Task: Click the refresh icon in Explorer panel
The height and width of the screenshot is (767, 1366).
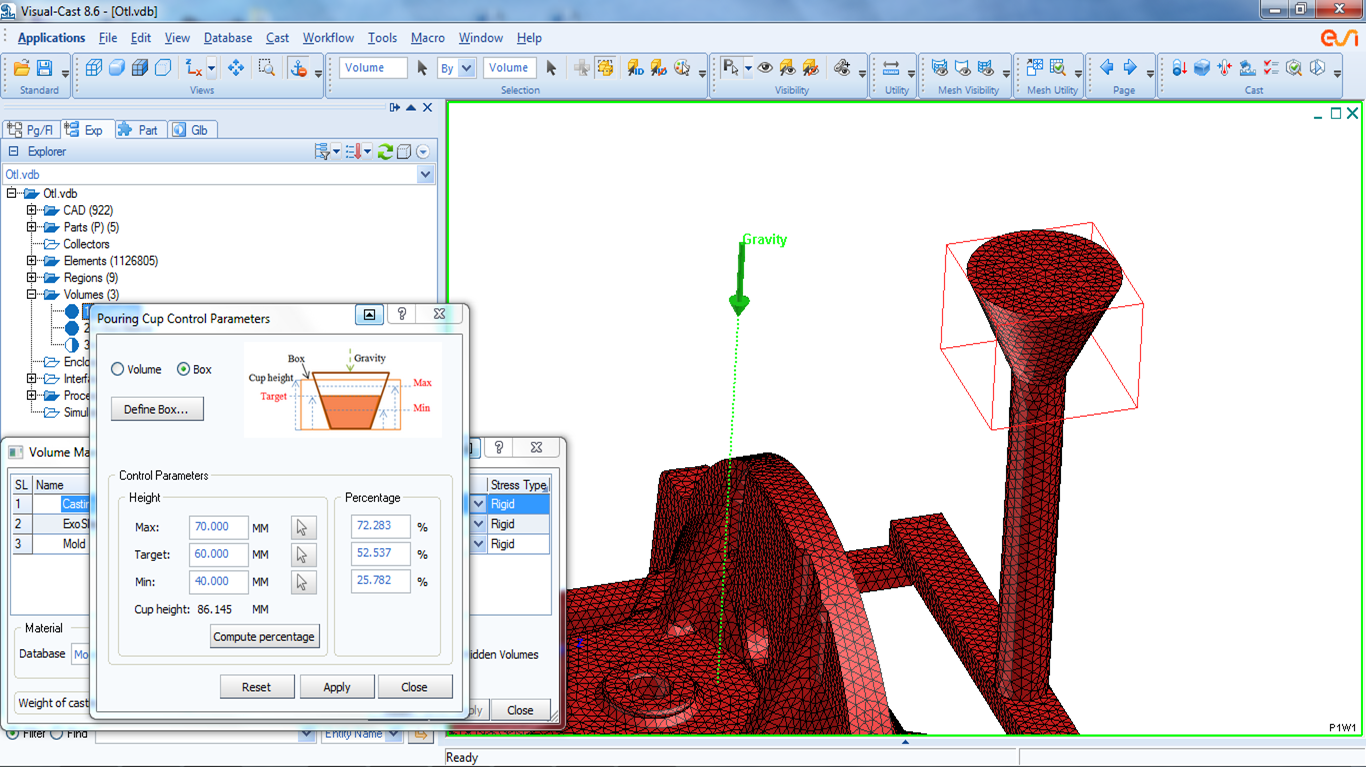Action: (384, 152)
